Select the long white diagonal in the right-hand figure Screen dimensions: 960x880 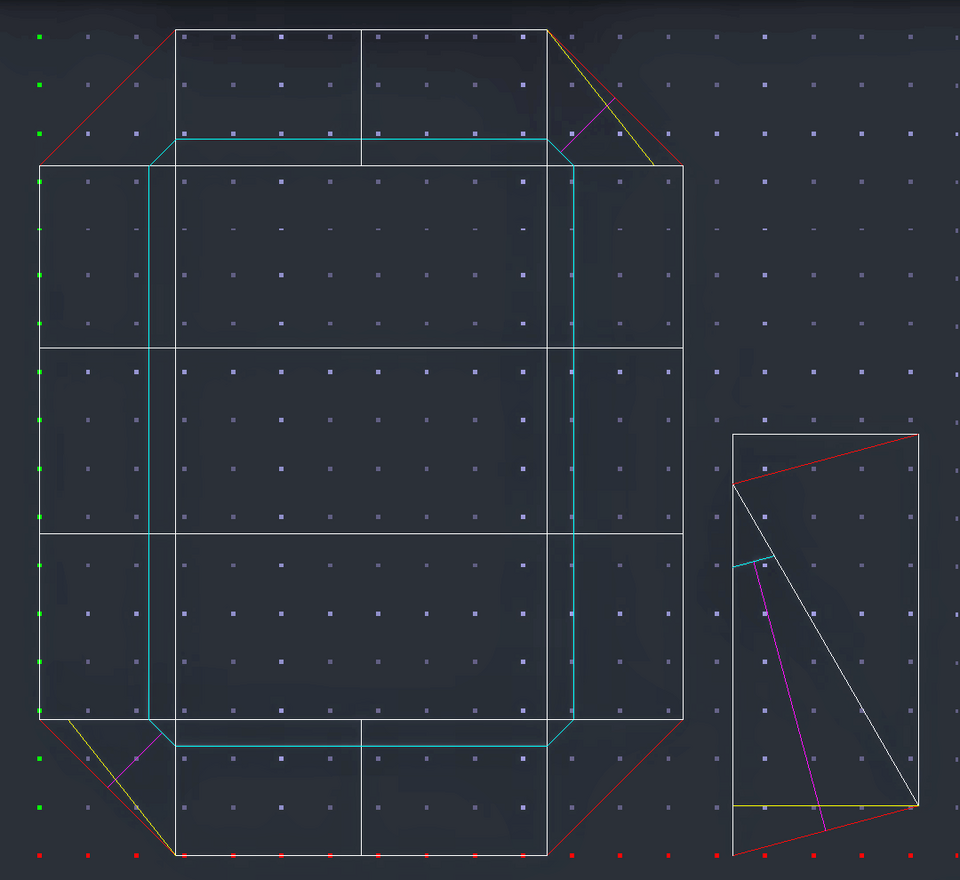click(825, 645)
